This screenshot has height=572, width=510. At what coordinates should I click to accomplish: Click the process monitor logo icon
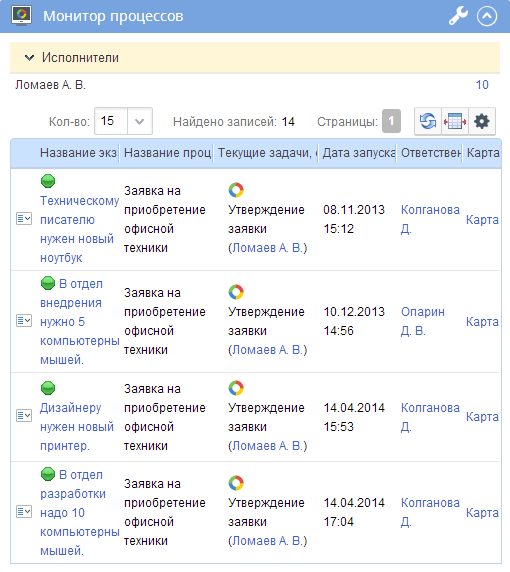click(22, 15)
